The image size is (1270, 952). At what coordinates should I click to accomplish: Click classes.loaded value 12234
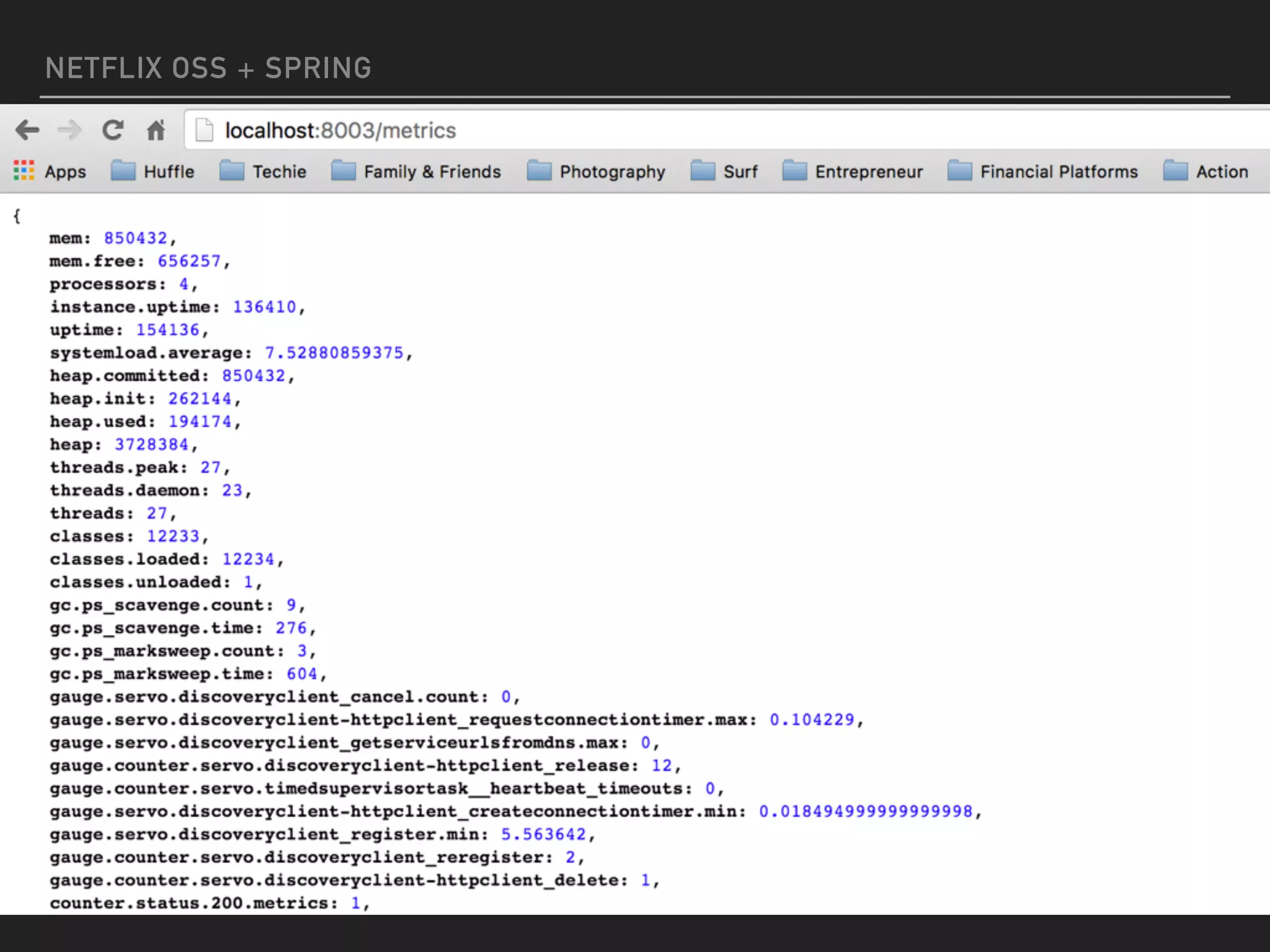(248, 559)
